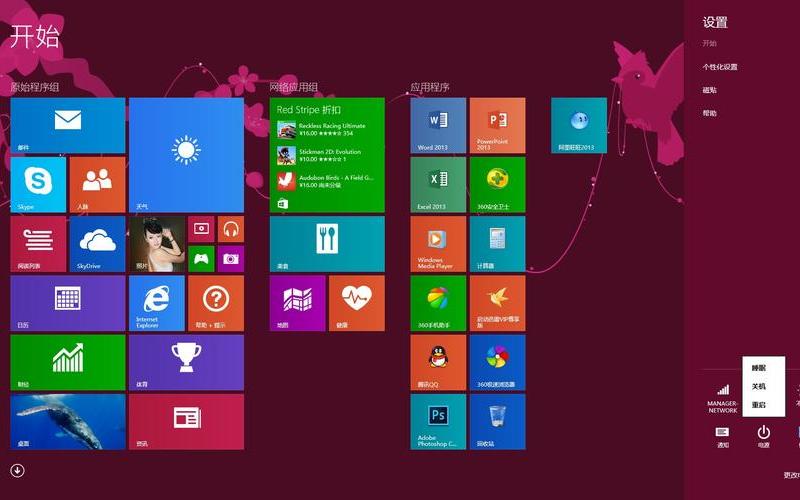
Task: Open the Calendar tile
Action: (68, 303)
